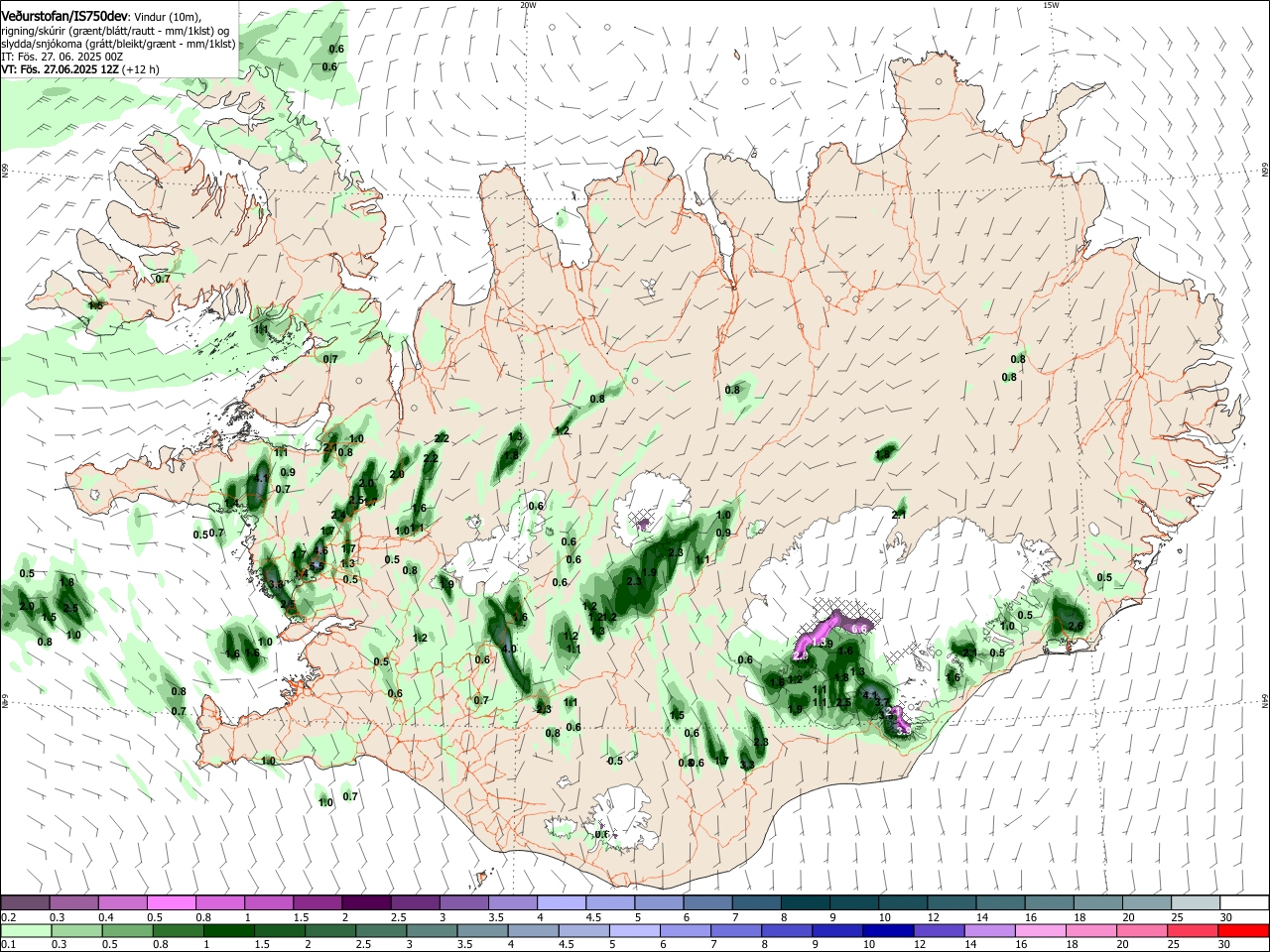Click the 2.6 value near the southeast coast
The width and height of the screenshot is (1270, 952).
pyautogui.click(x=1075, y=626)
